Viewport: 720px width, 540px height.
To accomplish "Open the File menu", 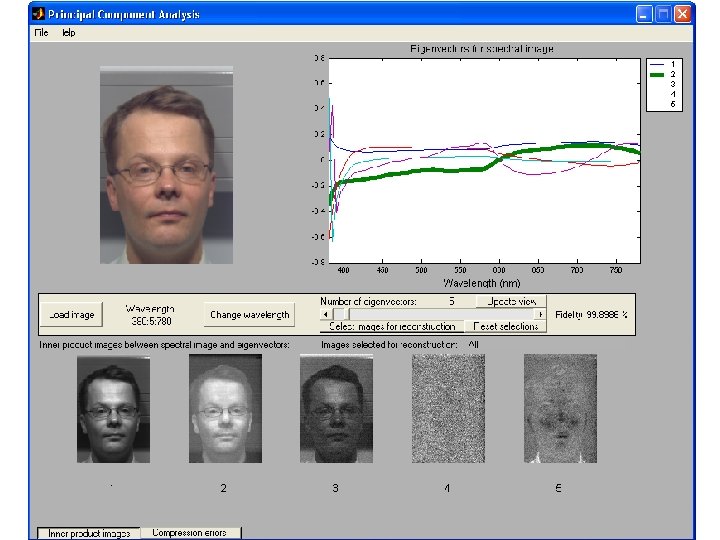I will click(x=41, y=33).
